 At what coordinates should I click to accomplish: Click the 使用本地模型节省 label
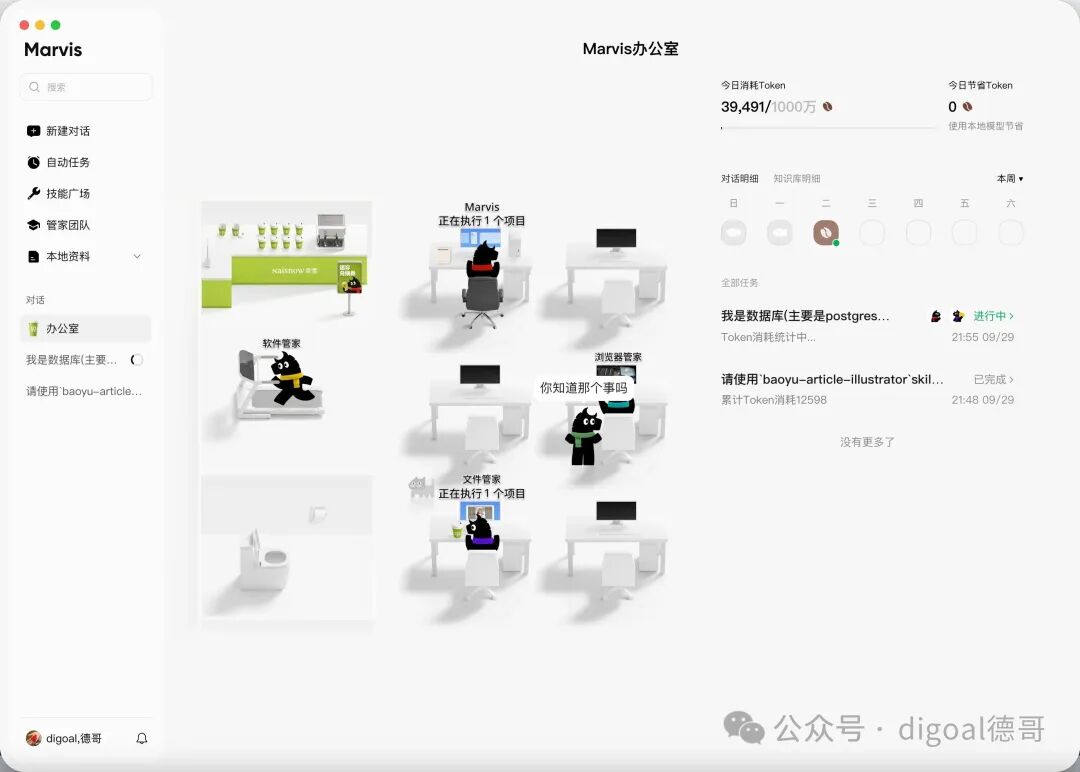coord(986,126)
